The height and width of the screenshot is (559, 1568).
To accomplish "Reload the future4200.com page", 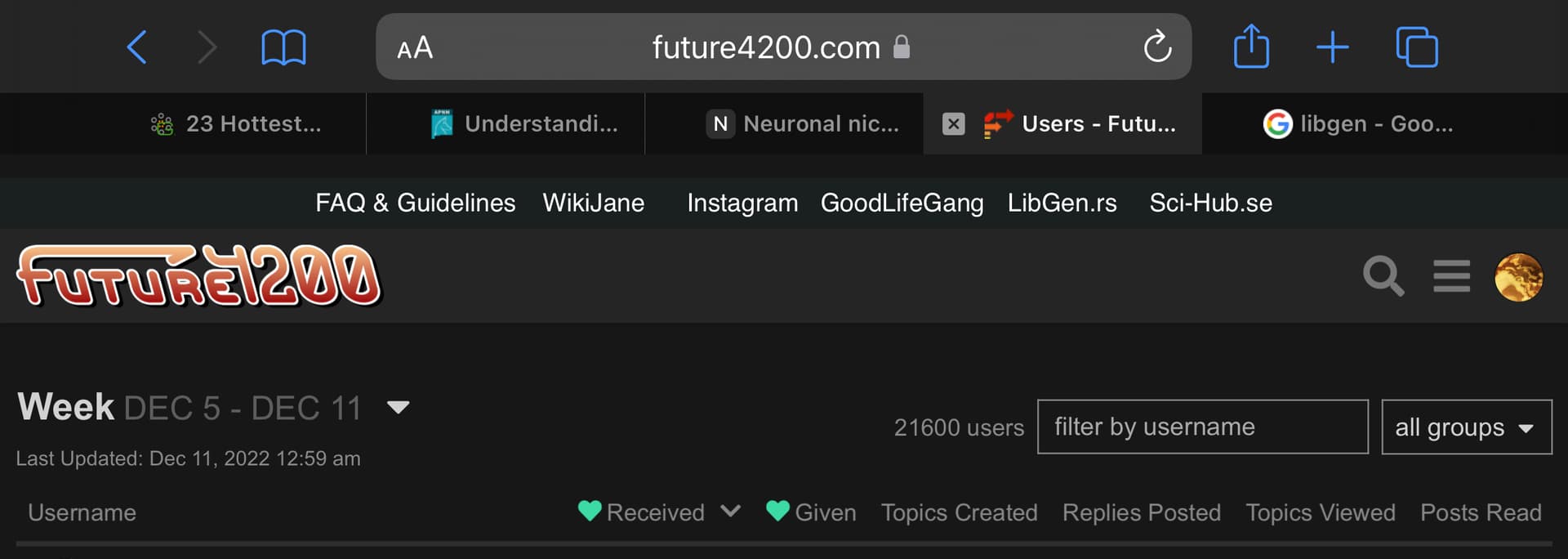I will (x=1156, y=47).
